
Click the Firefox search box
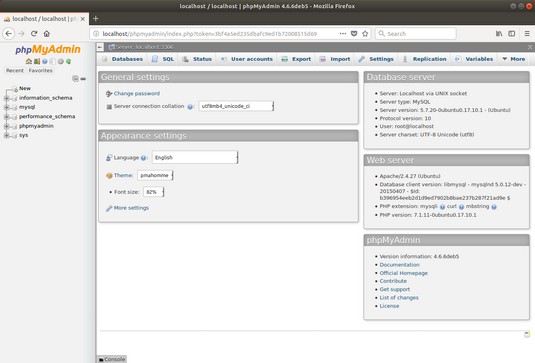(x=416, y=33)
